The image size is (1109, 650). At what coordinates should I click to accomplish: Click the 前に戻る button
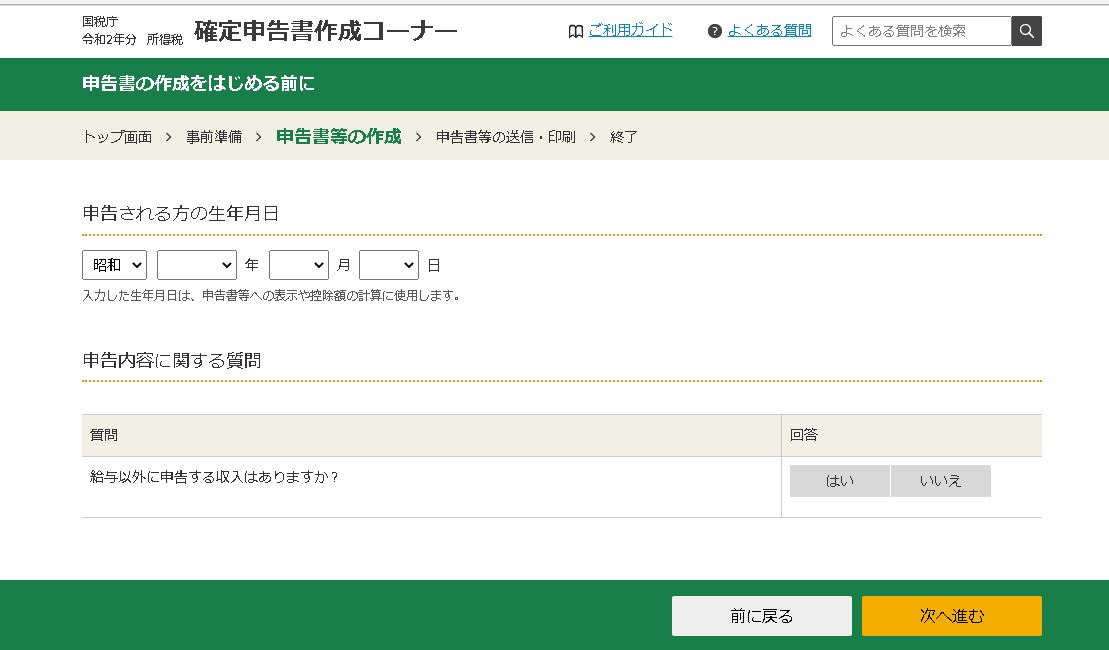761,616
